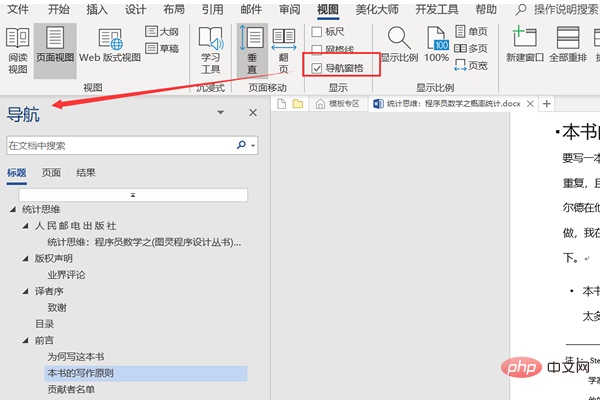The image size is (600, 400).
Task: Collapse the 统计思维 heading in navigation tree
Action: coord(13,209)
